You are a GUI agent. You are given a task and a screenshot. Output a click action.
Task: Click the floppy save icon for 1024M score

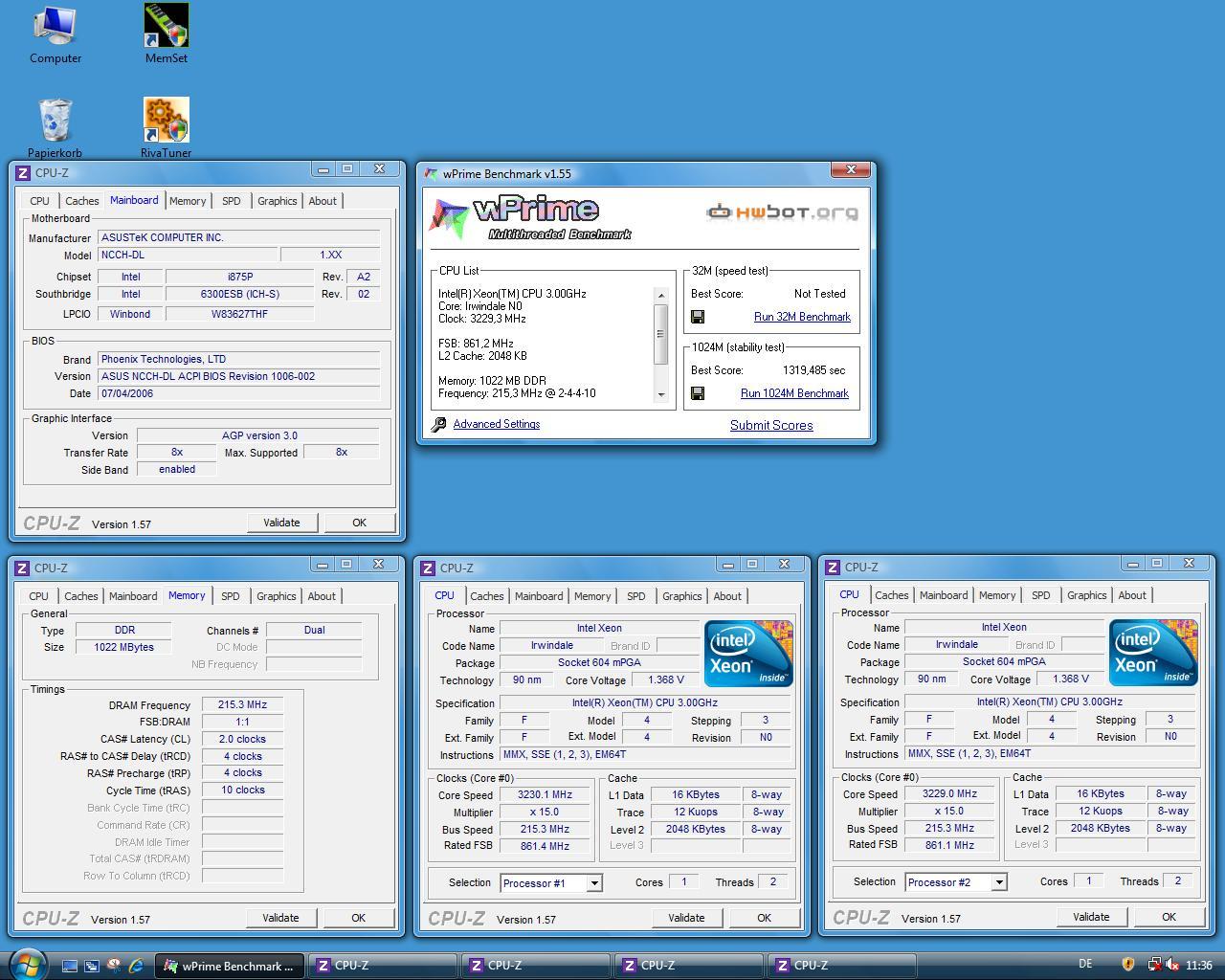(x=698, y=393)
